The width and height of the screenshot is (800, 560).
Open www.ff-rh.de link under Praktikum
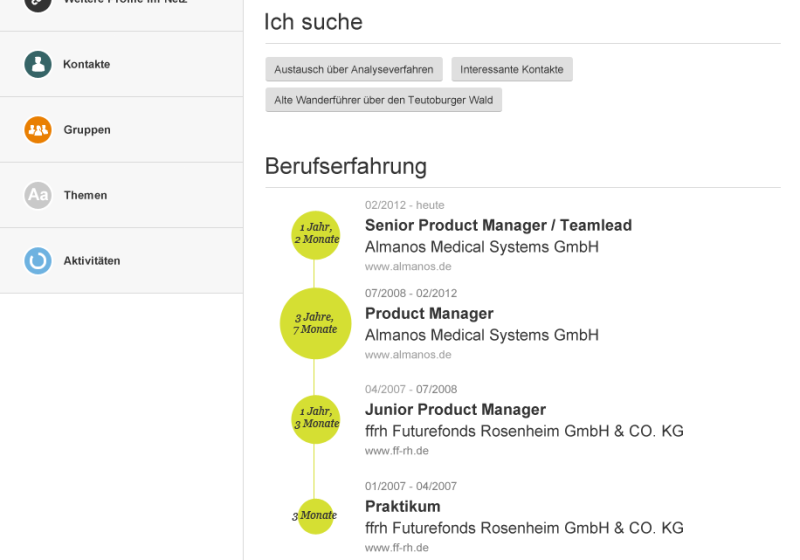click(x=397, y=548)
